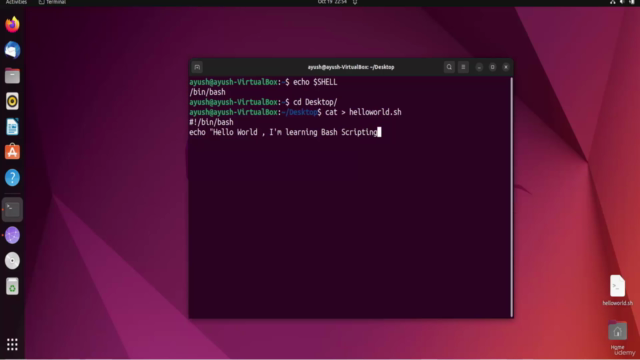Select the Terminal icon in dock

tap(12, 209)
